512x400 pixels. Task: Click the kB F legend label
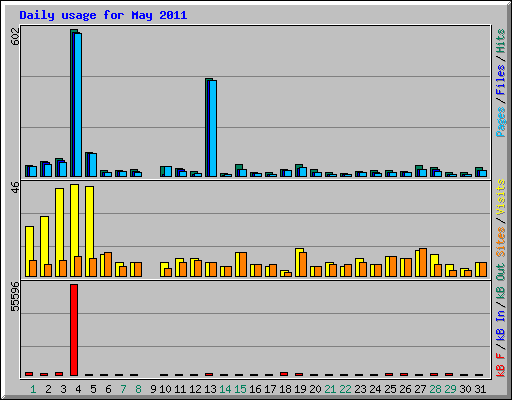click(x=500, y=365)
